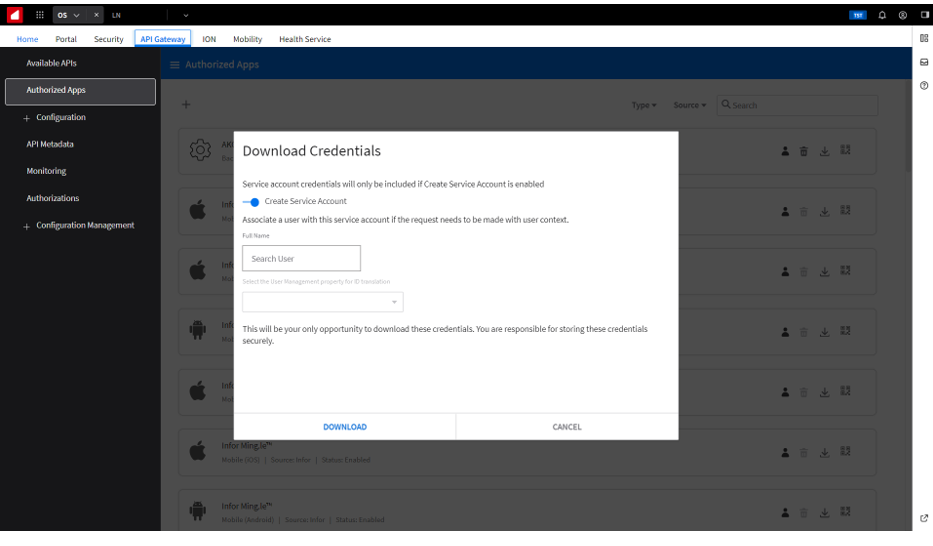Click the DOWNLOAD button
Image resolution: width=933 pixels, height=546 pixels.
pyautogui.click(x=345, y=427)
